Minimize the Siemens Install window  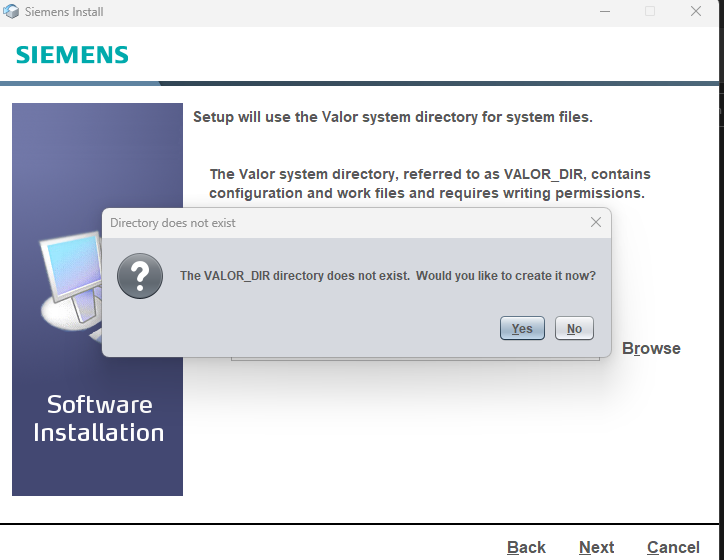(605, 12)
